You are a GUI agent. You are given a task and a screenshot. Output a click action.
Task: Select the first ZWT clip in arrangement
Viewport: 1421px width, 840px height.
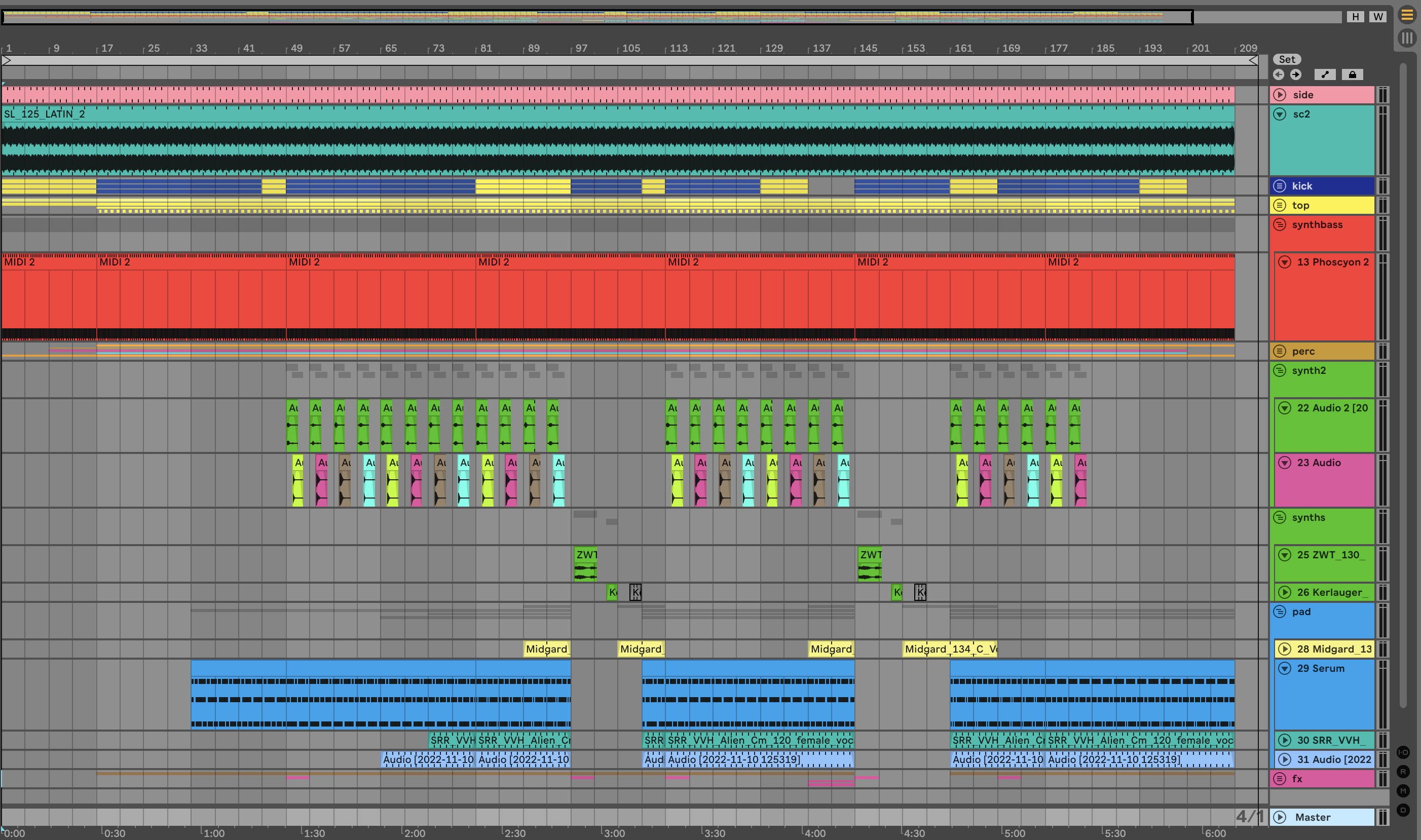tap(585, 555)
